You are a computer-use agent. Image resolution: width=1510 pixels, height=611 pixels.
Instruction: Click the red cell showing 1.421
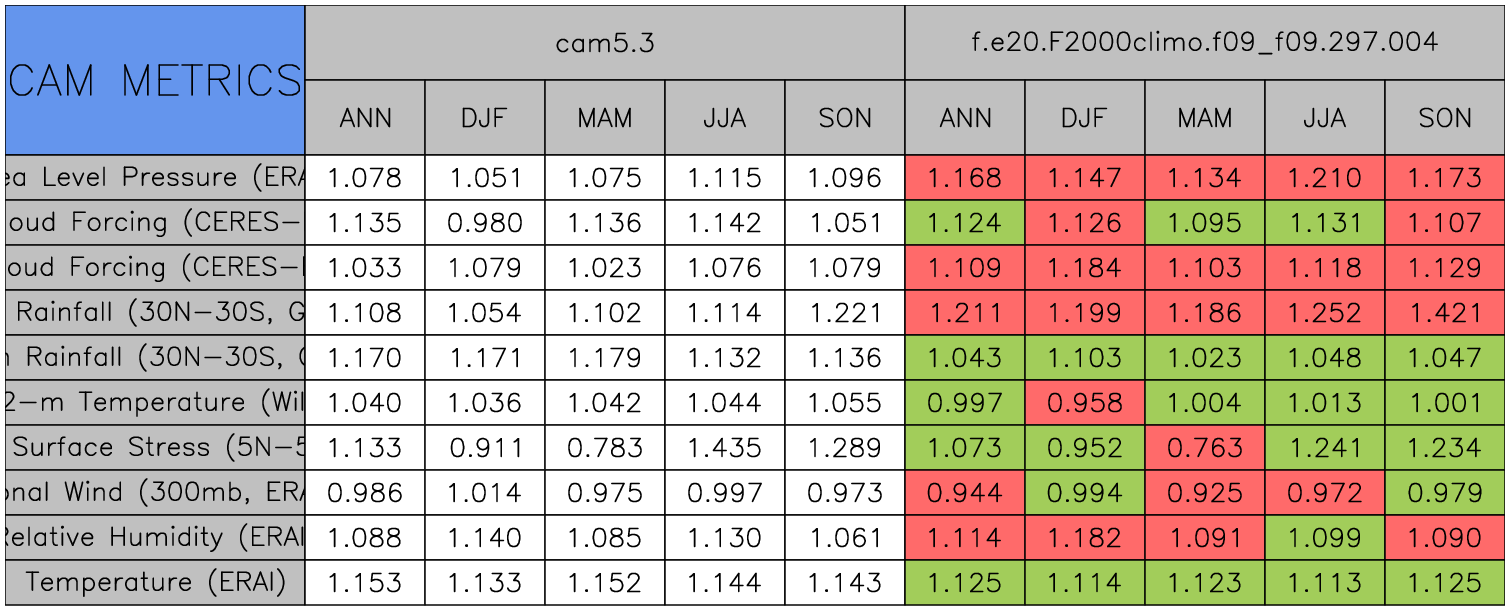1445,313
